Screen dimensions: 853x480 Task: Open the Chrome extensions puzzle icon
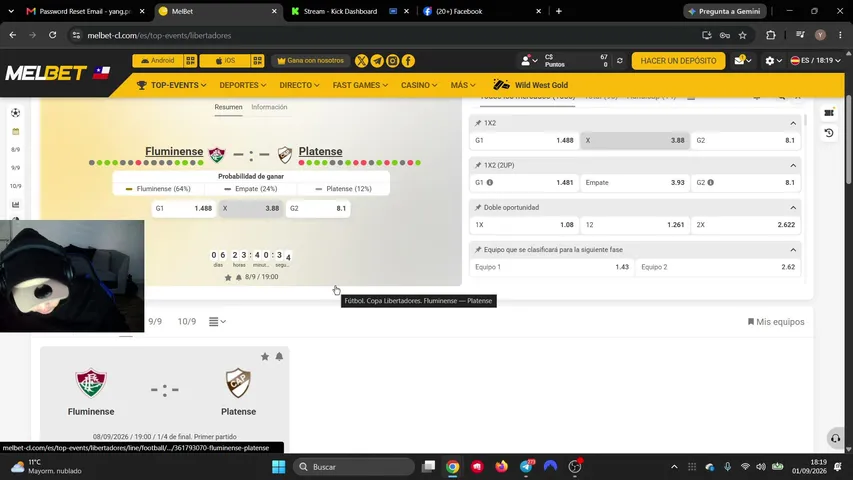(x=771, y=35)
